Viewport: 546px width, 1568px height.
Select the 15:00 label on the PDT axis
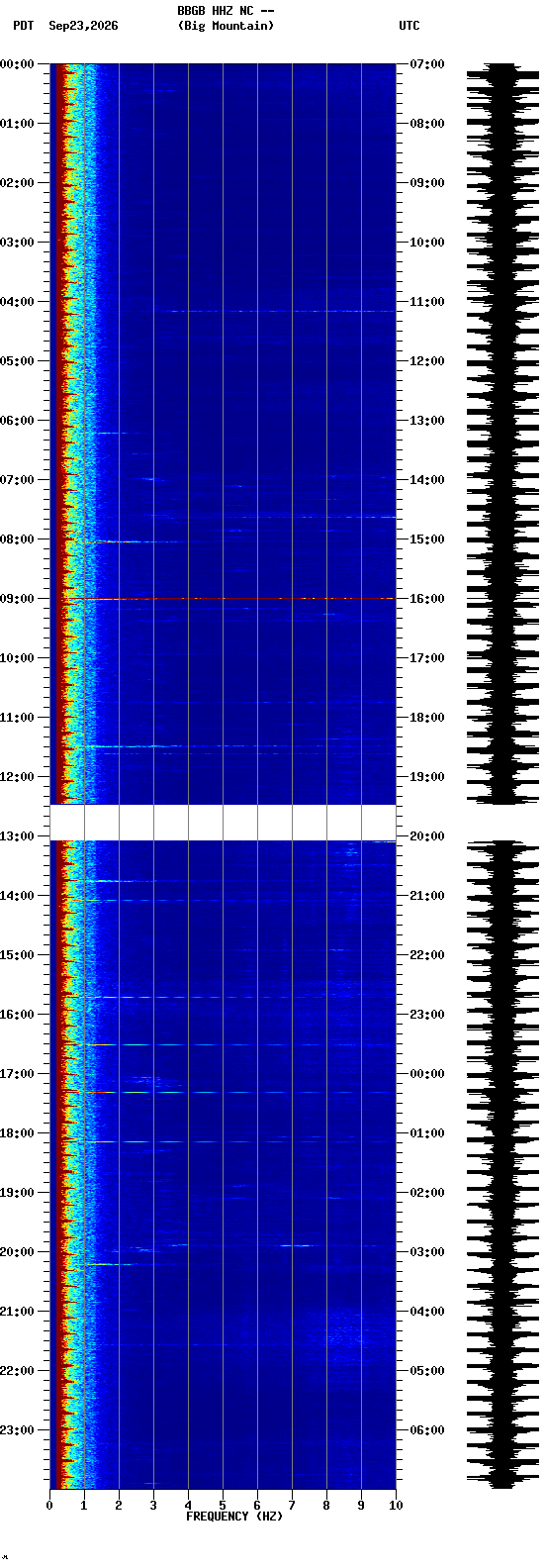click(x=18, y=955)
